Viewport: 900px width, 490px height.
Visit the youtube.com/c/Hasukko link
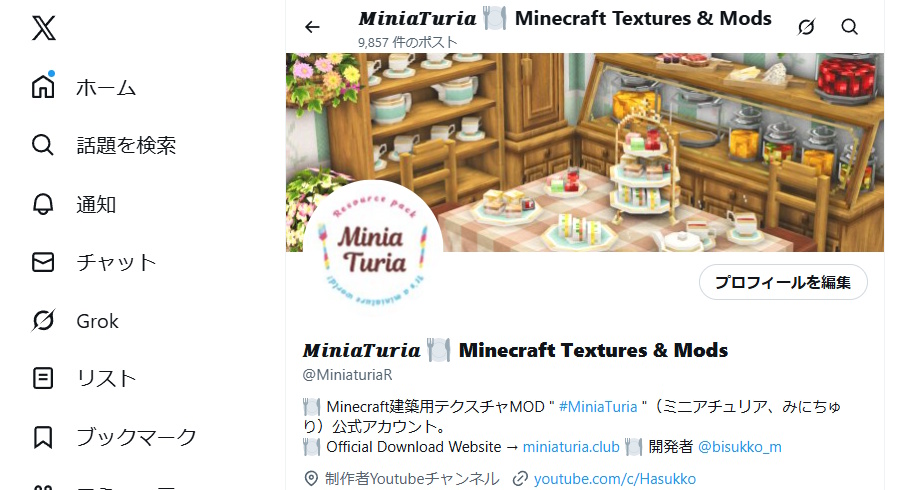tap(614, 479)
